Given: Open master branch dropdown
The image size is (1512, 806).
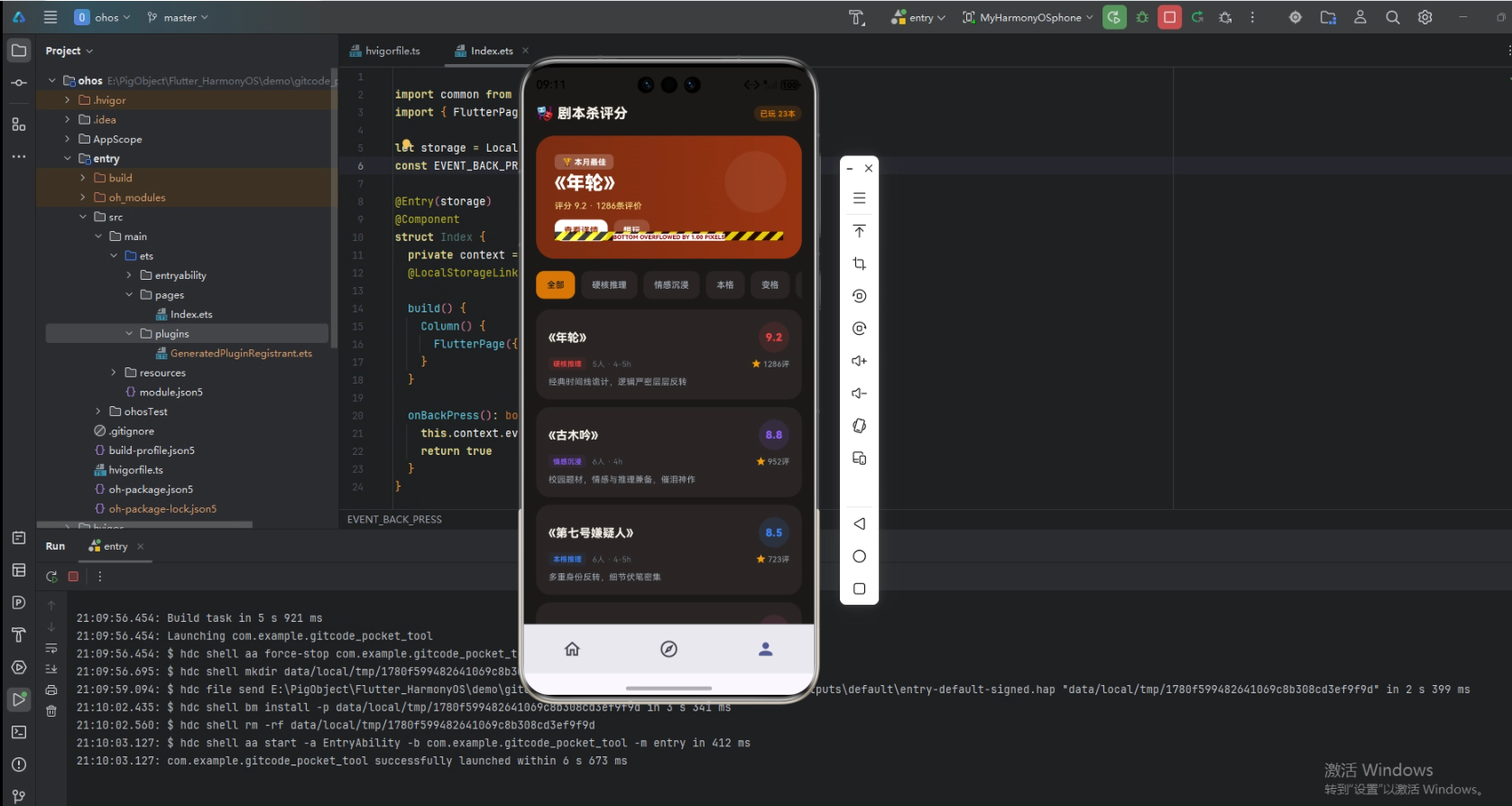Looking at the screenshot, I should 177,17.
